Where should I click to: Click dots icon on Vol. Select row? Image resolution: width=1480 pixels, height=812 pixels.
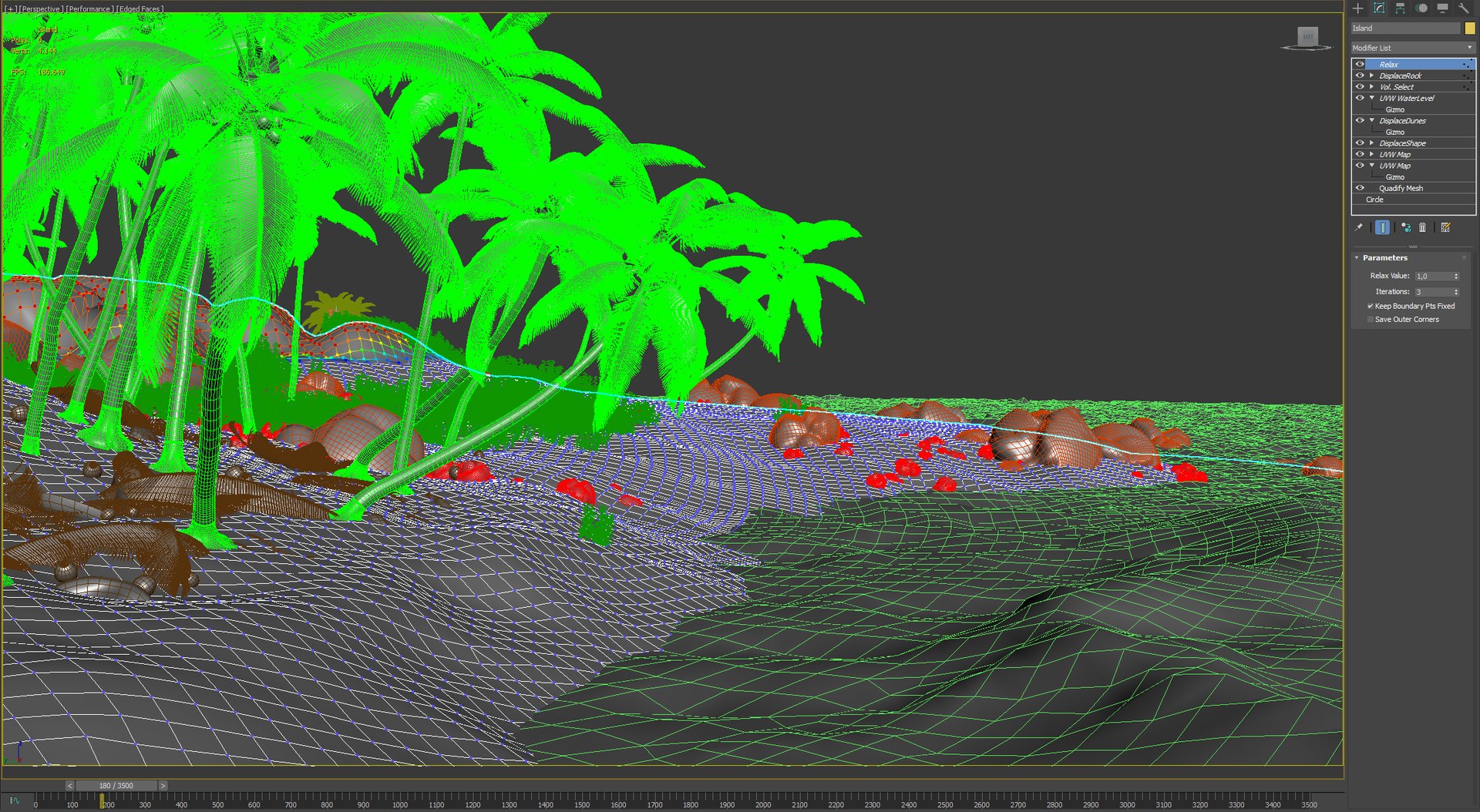click(x=1467, y=87)
